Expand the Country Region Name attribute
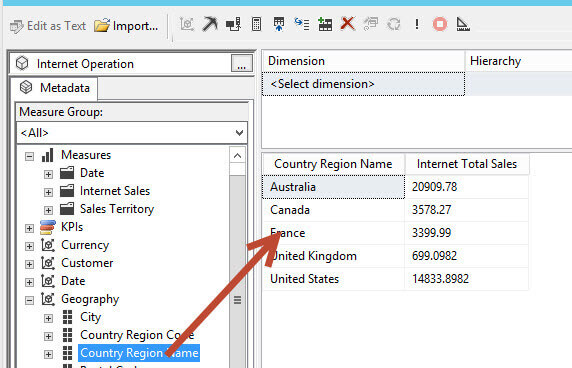Viewport: 572px width, 368px height. pos(48,354)
